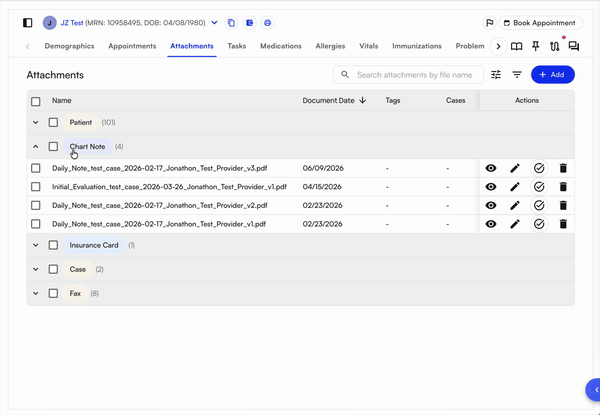Expand the Patient group chevron
Image resolution: width=600 pixels, height=415 pixels.
(x=36, y=122)
